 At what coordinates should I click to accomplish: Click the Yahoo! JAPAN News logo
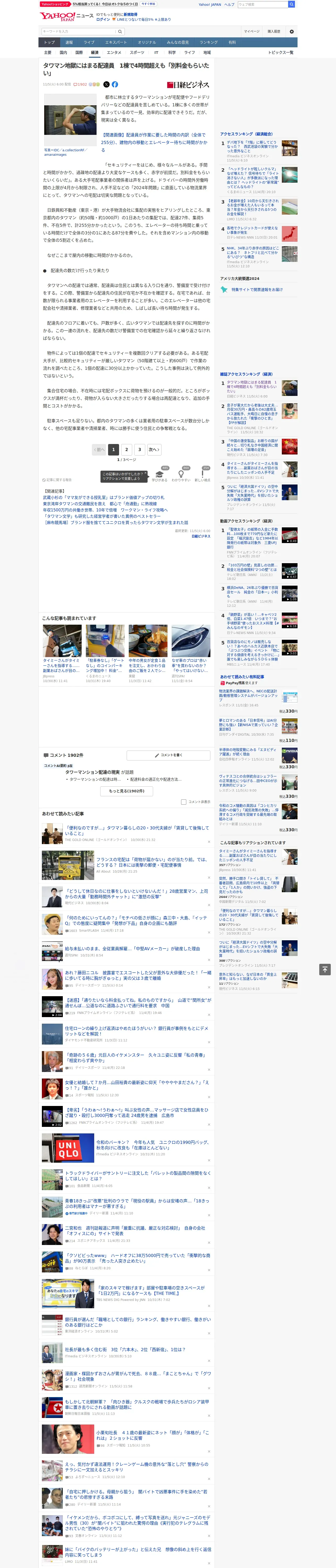pos(66,16)
